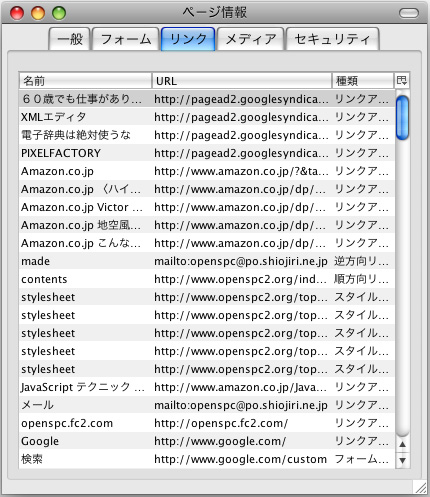Open the フォーム tab

point(126,39)
